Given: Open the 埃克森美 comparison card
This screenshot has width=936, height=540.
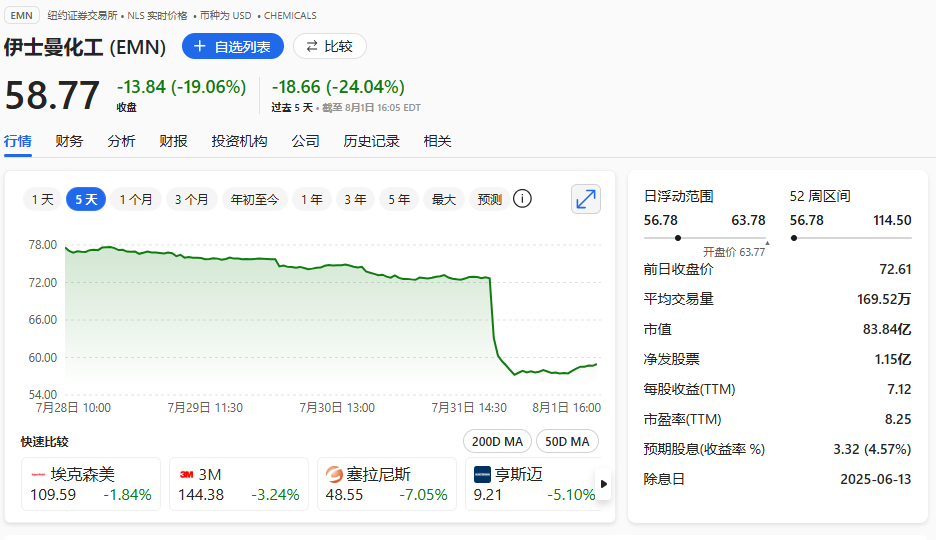Looking at the screenshot, I should point(91,484).
